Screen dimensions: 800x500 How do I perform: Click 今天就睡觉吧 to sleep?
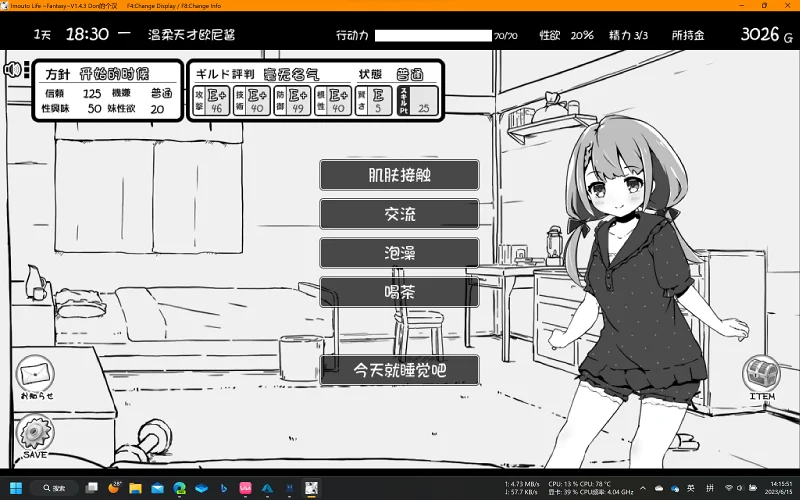coord(399,370)
